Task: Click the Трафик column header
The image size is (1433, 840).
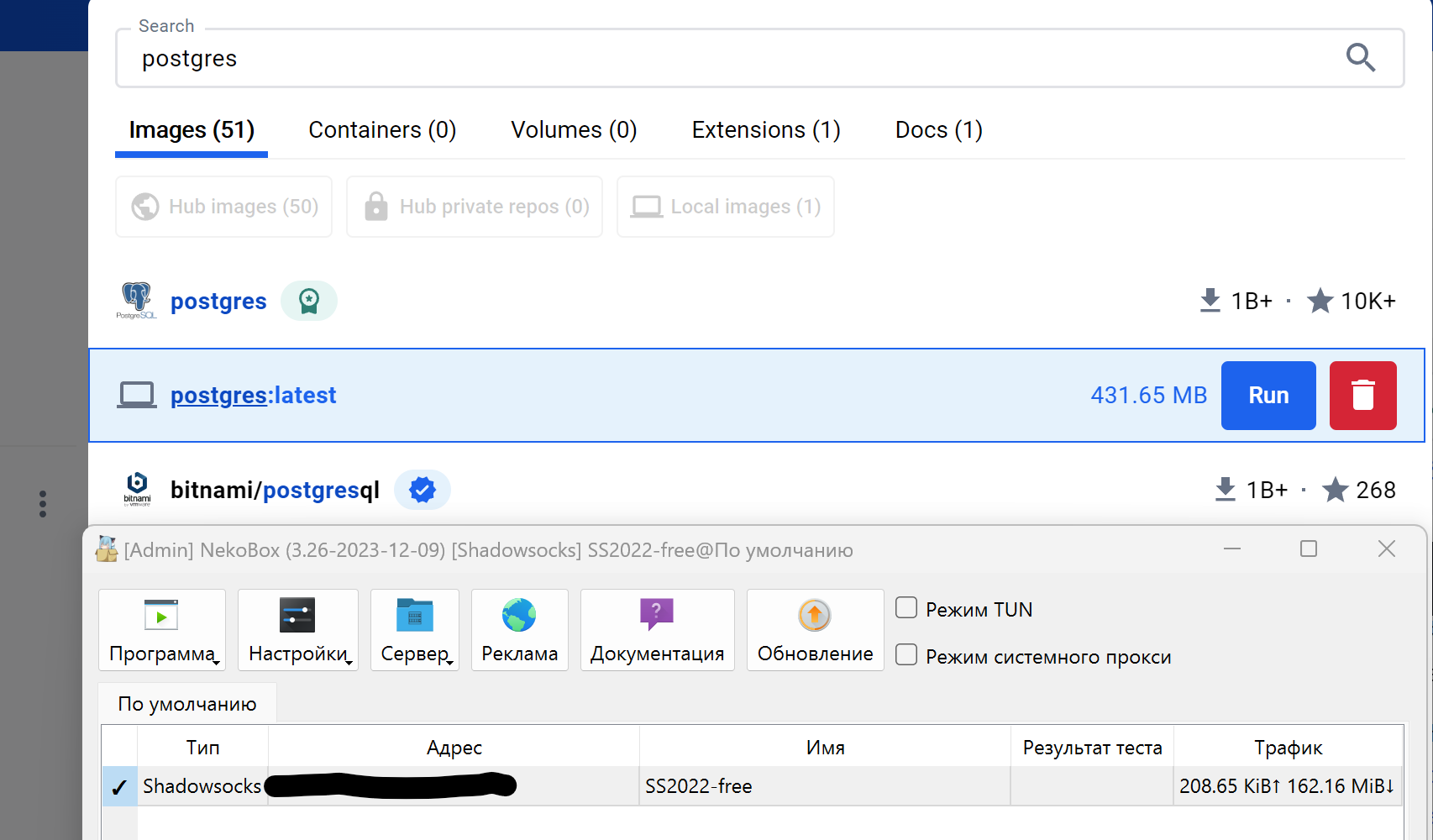Action: (x=1288, y=747)
